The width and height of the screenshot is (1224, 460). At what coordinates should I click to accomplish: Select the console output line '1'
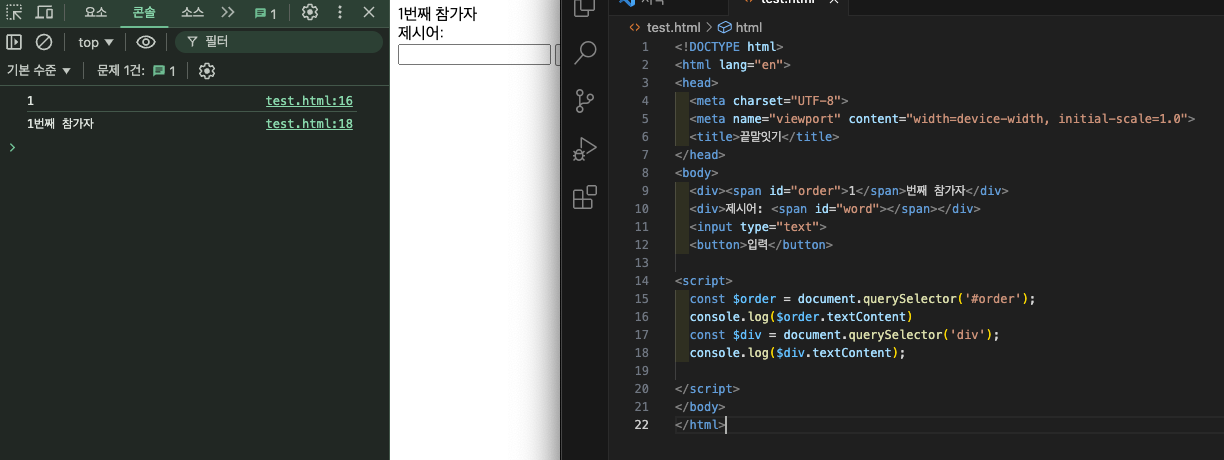30,101
